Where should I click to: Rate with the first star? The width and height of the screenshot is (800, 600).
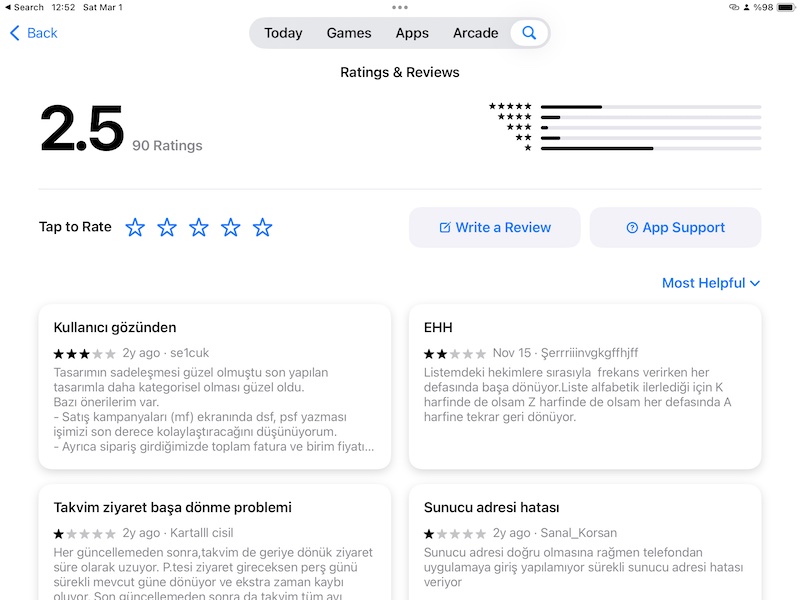click(x=135, y=228)
